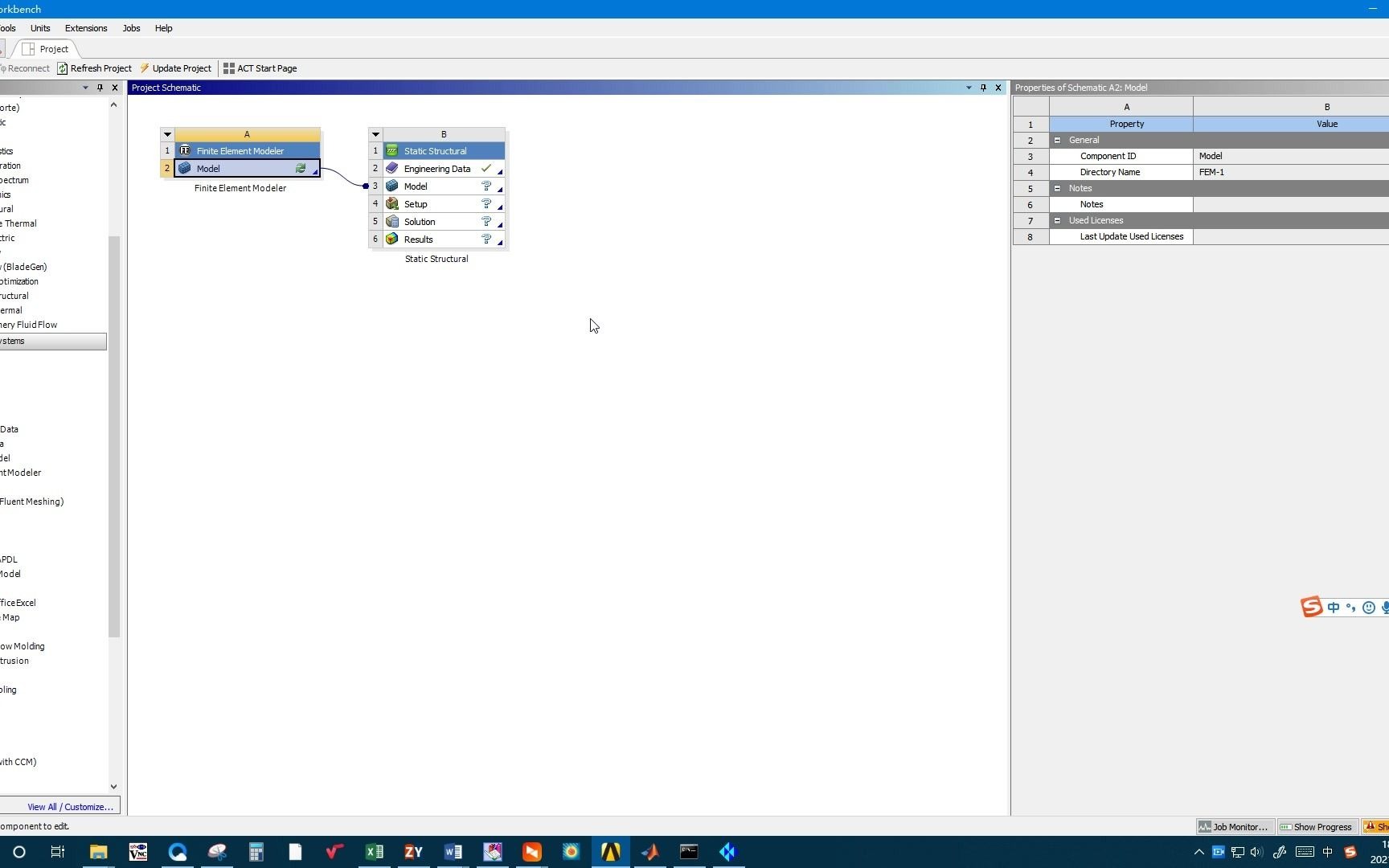The height and width of the screenshot is (868, 1389).
Task: Click the Model cell icon in system A
Action: [x=185, y=168]
